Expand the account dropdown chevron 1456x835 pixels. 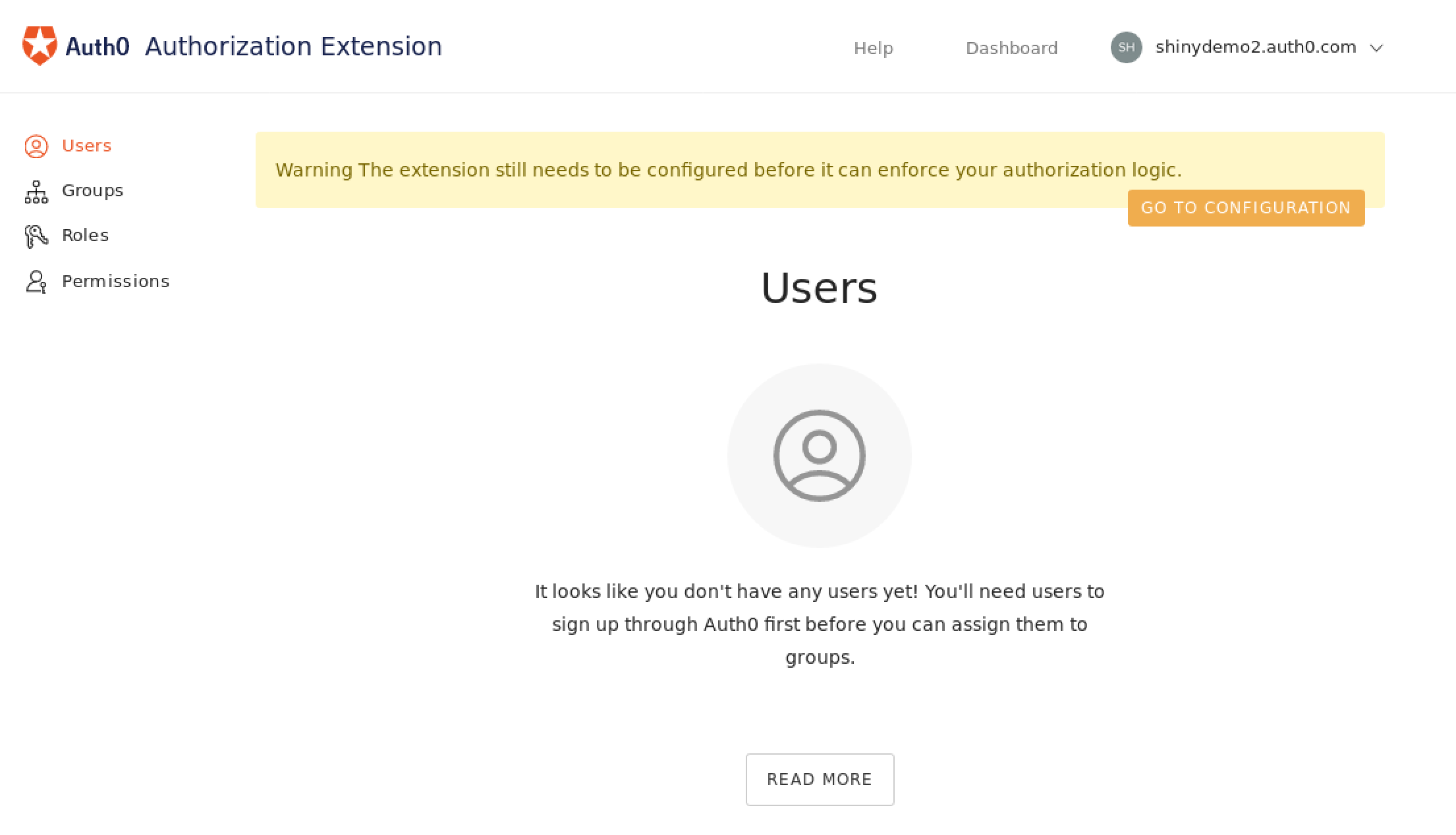point(1376,48)
